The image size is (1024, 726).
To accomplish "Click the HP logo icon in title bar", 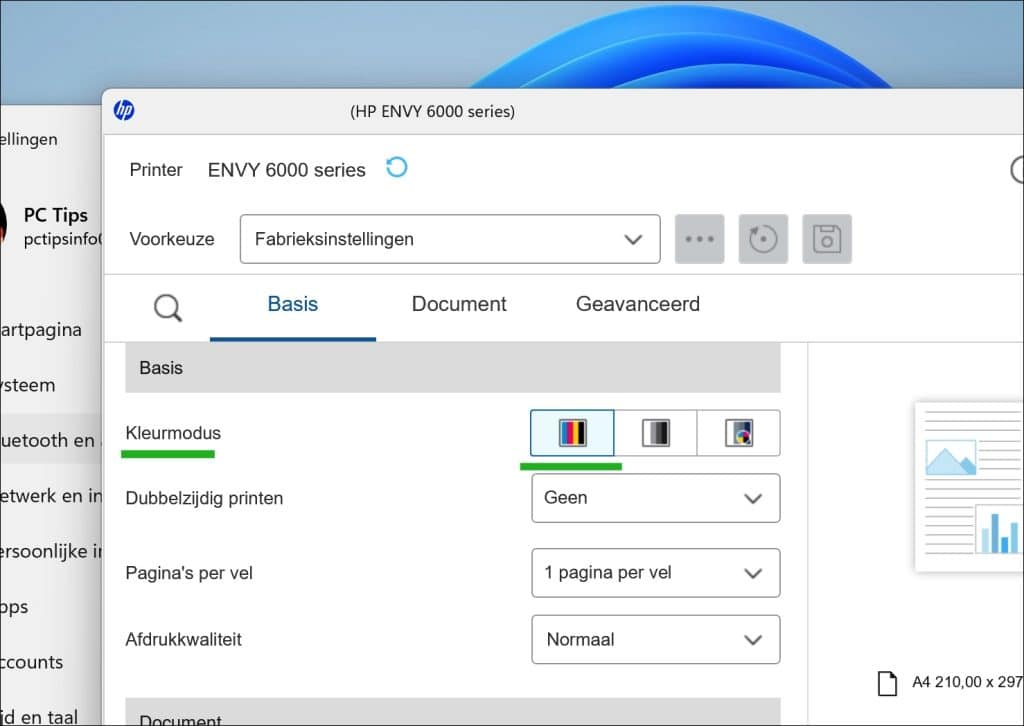I will (124, 110).
